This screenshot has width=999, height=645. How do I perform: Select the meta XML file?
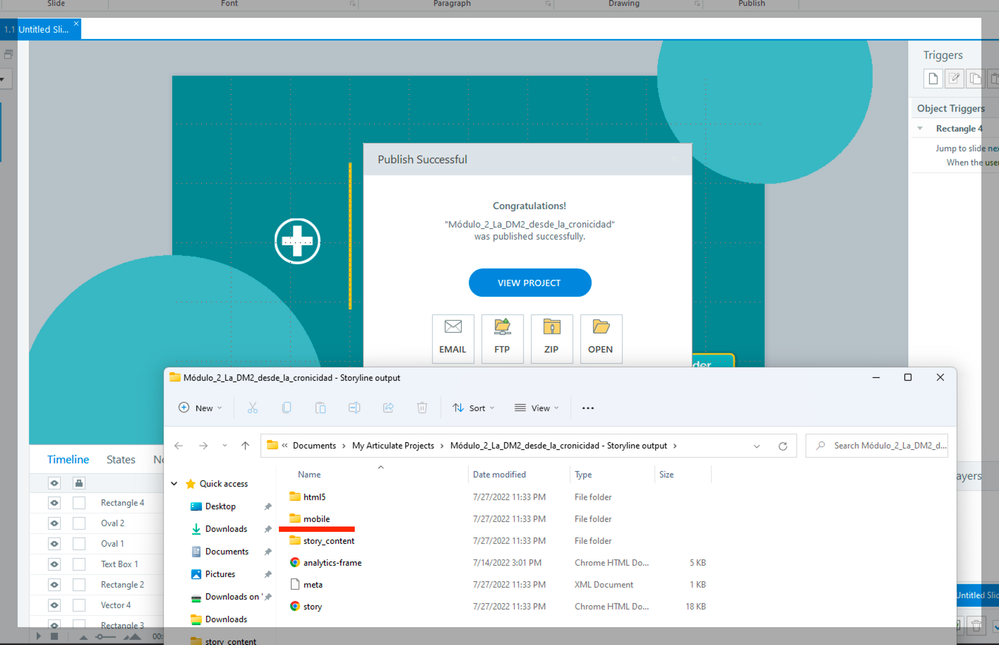(x=313, y=584)
